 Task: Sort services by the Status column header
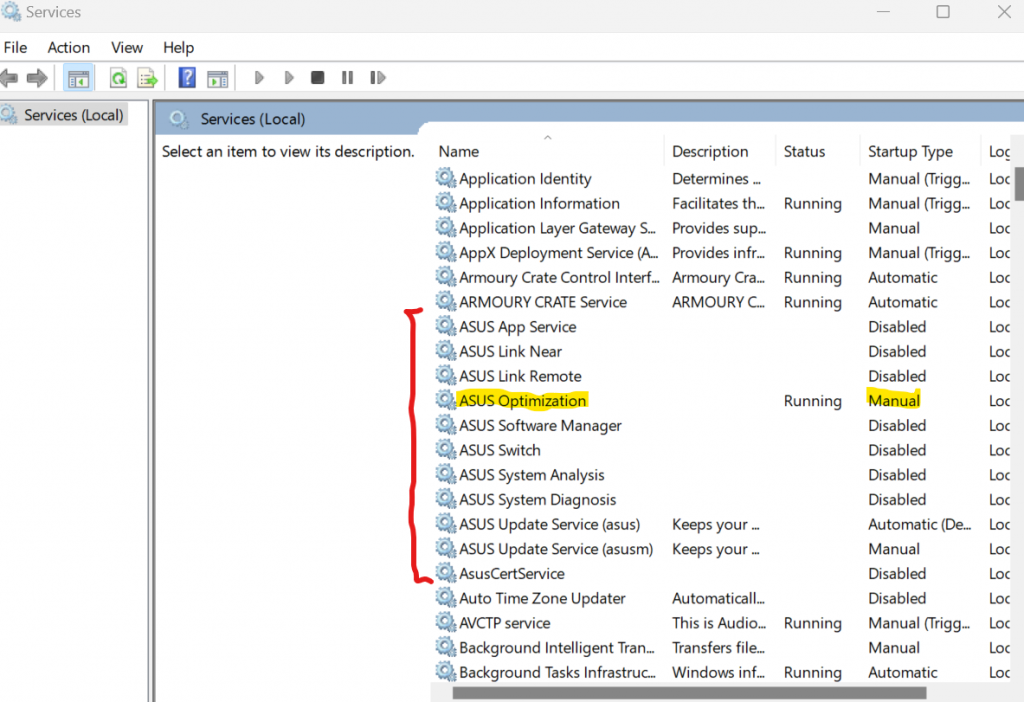804,152
